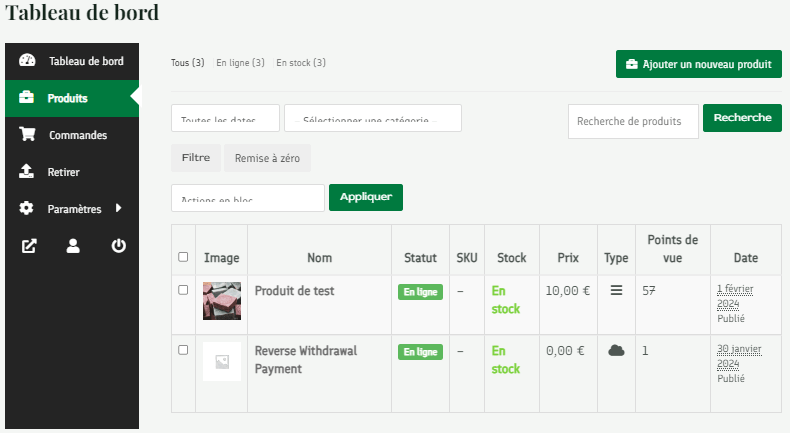Toggle the select-all products checkbox

coord(183,257)
